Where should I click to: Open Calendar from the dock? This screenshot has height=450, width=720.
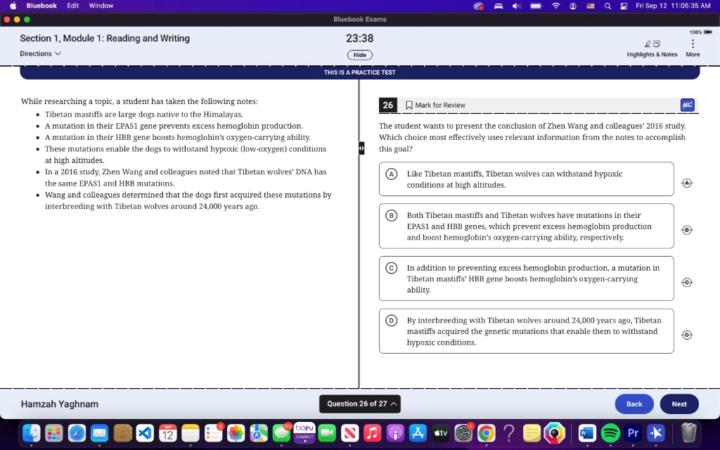(x=168, y=433)
